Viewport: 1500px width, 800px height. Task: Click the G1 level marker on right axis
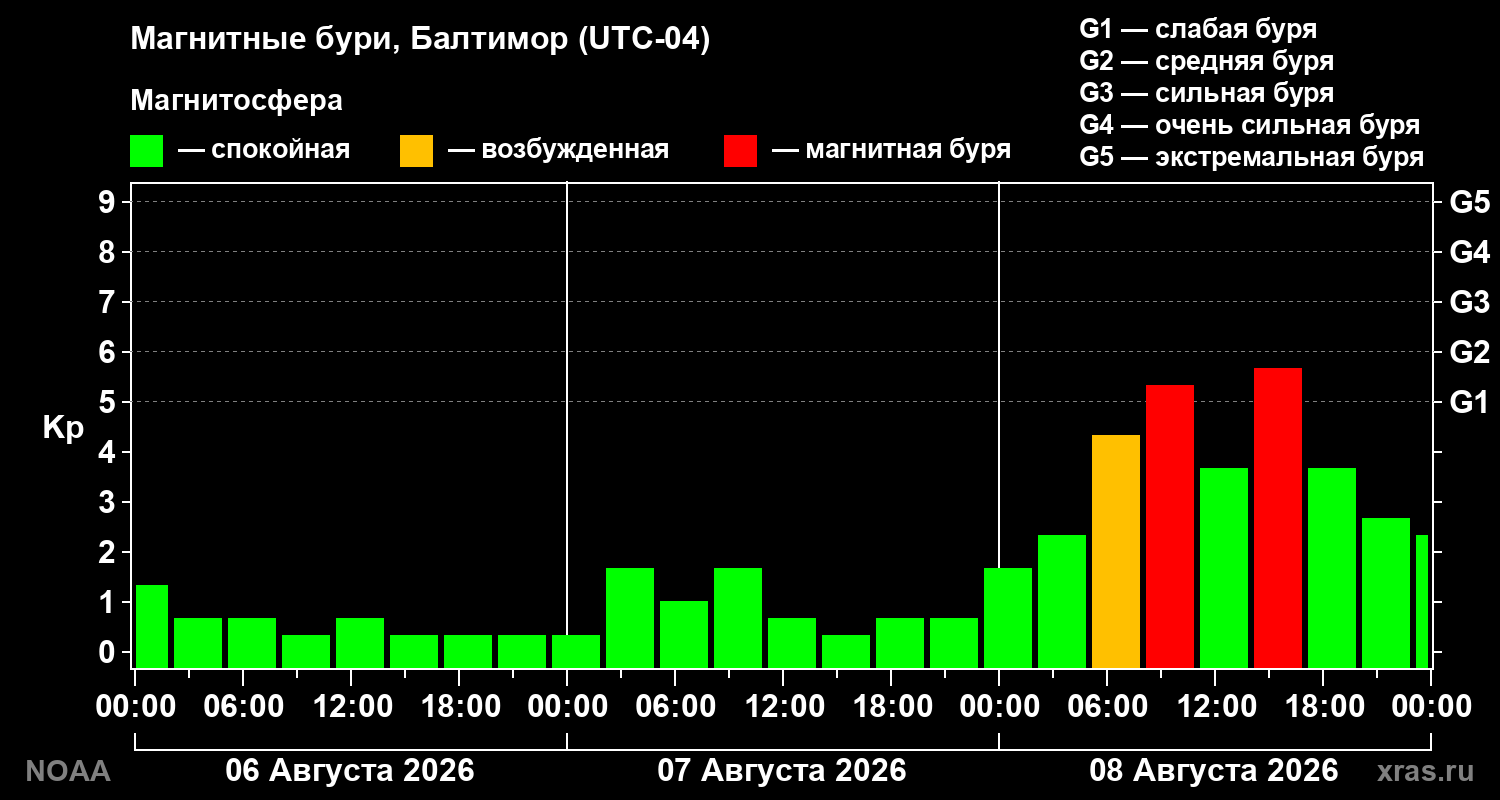tap(1469, 402)
